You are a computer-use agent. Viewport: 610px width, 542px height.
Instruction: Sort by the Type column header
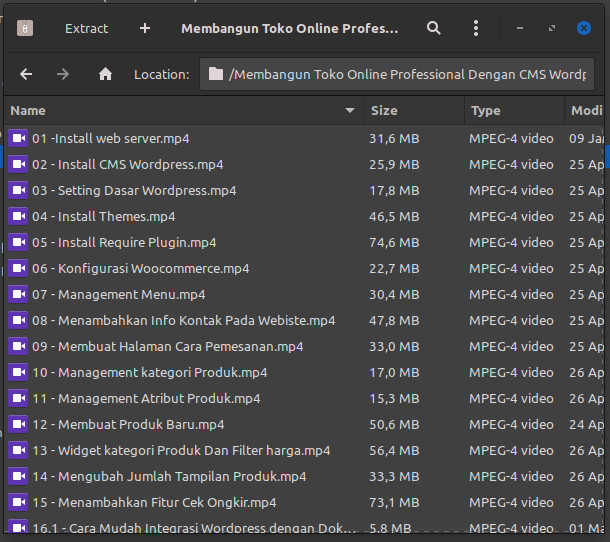[x=514, y=111]
